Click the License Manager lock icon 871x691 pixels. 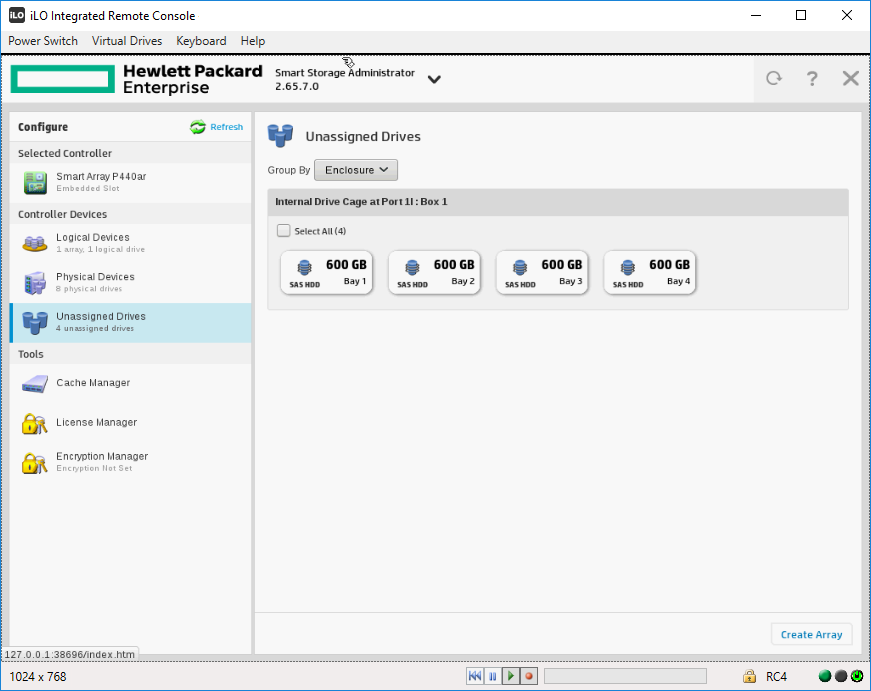click(34, 424)
